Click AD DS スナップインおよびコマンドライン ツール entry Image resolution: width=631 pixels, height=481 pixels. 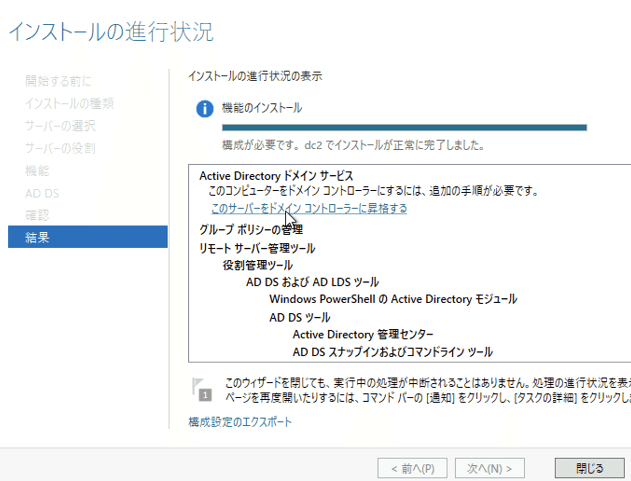[x=393, y=352]
